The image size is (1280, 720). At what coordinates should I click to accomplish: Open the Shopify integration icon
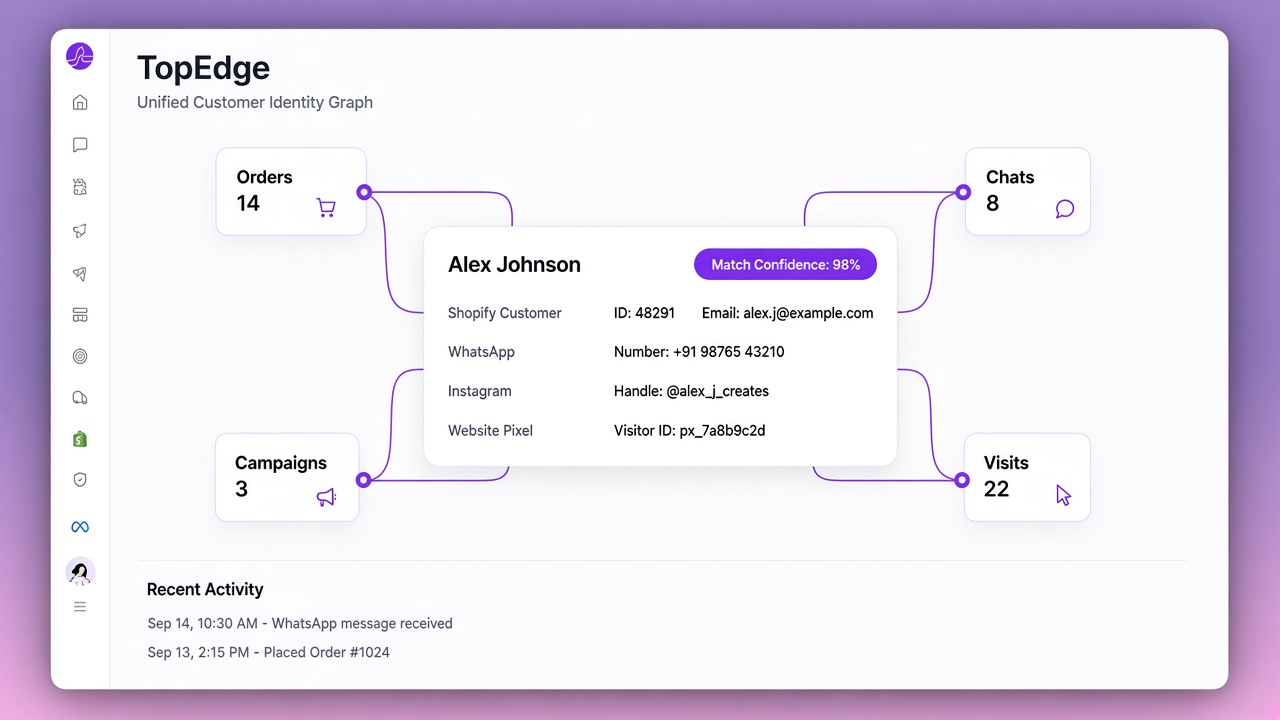(80, 439)
